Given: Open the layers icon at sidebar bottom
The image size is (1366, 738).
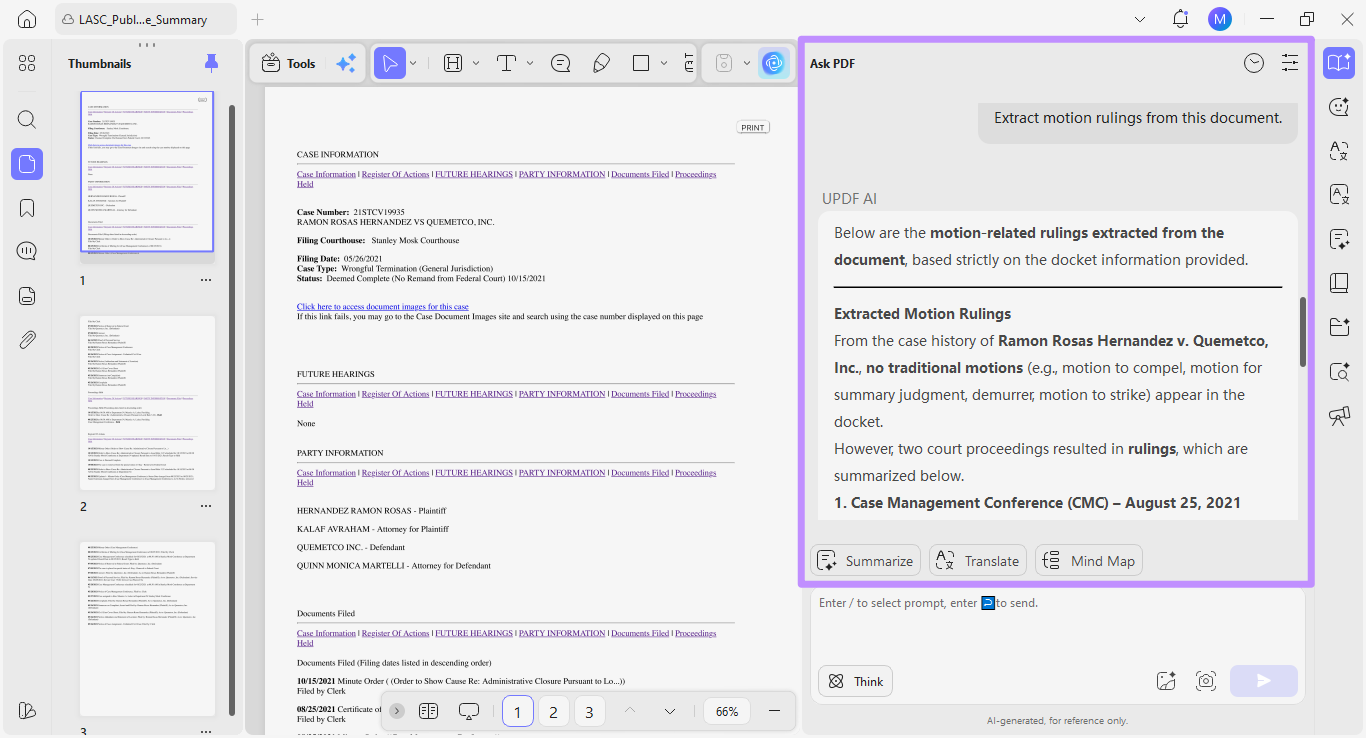Looking at the screenshot, I should click(27, 710).
